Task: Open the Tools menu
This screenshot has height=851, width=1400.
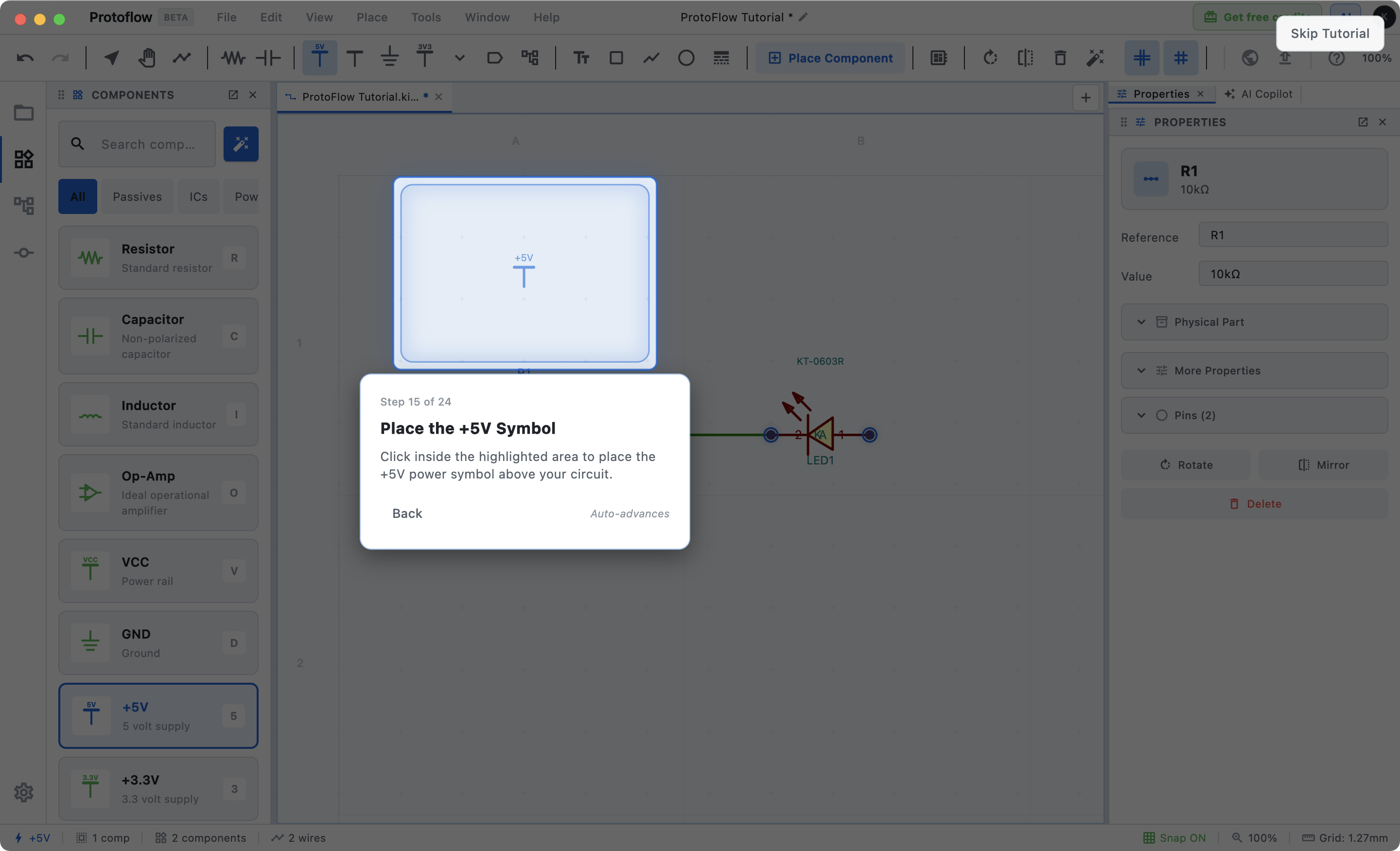Action: tap(426, 17)
